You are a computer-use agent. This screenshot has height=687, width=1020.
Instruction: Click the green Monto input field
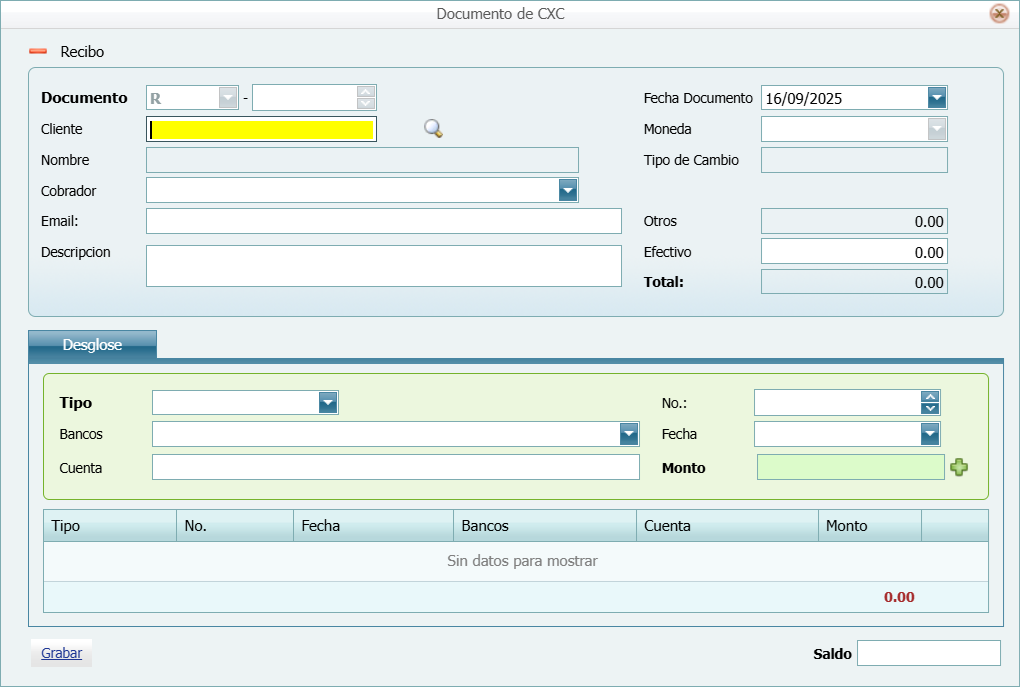pos(850,467)
